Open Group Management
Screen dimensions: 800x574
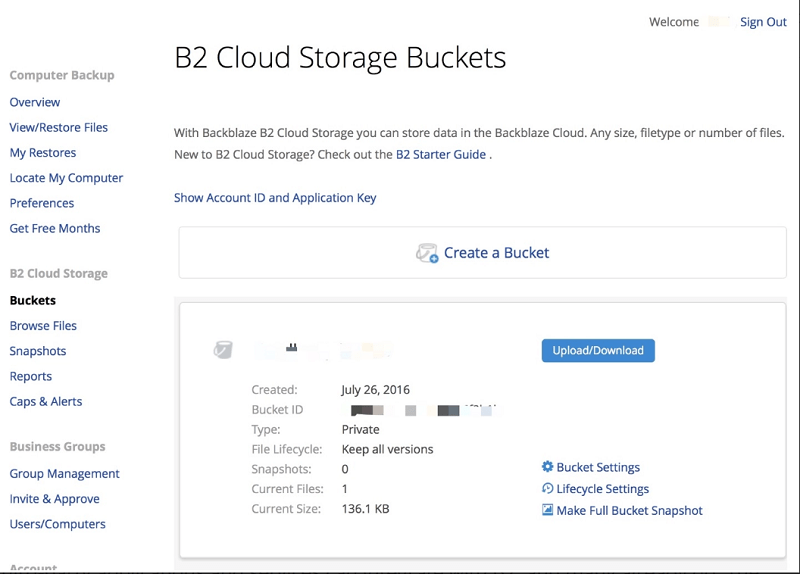64,473
